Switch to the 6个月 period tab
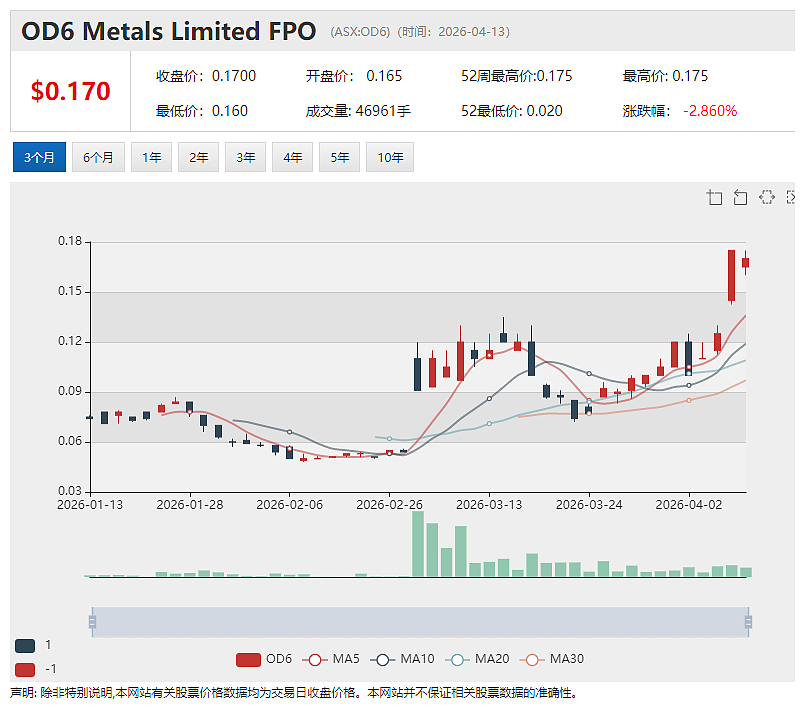 tap(98, 157)
